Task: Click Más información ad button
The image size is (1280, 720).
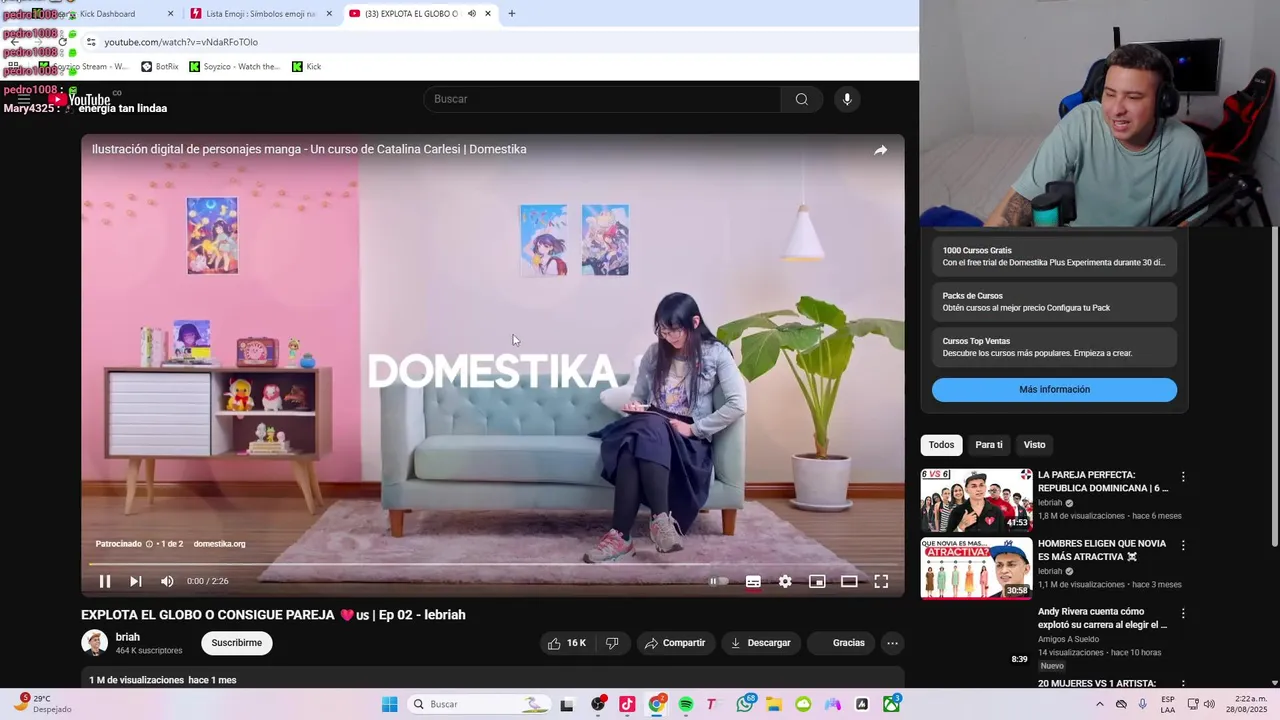Action: 1054,389
